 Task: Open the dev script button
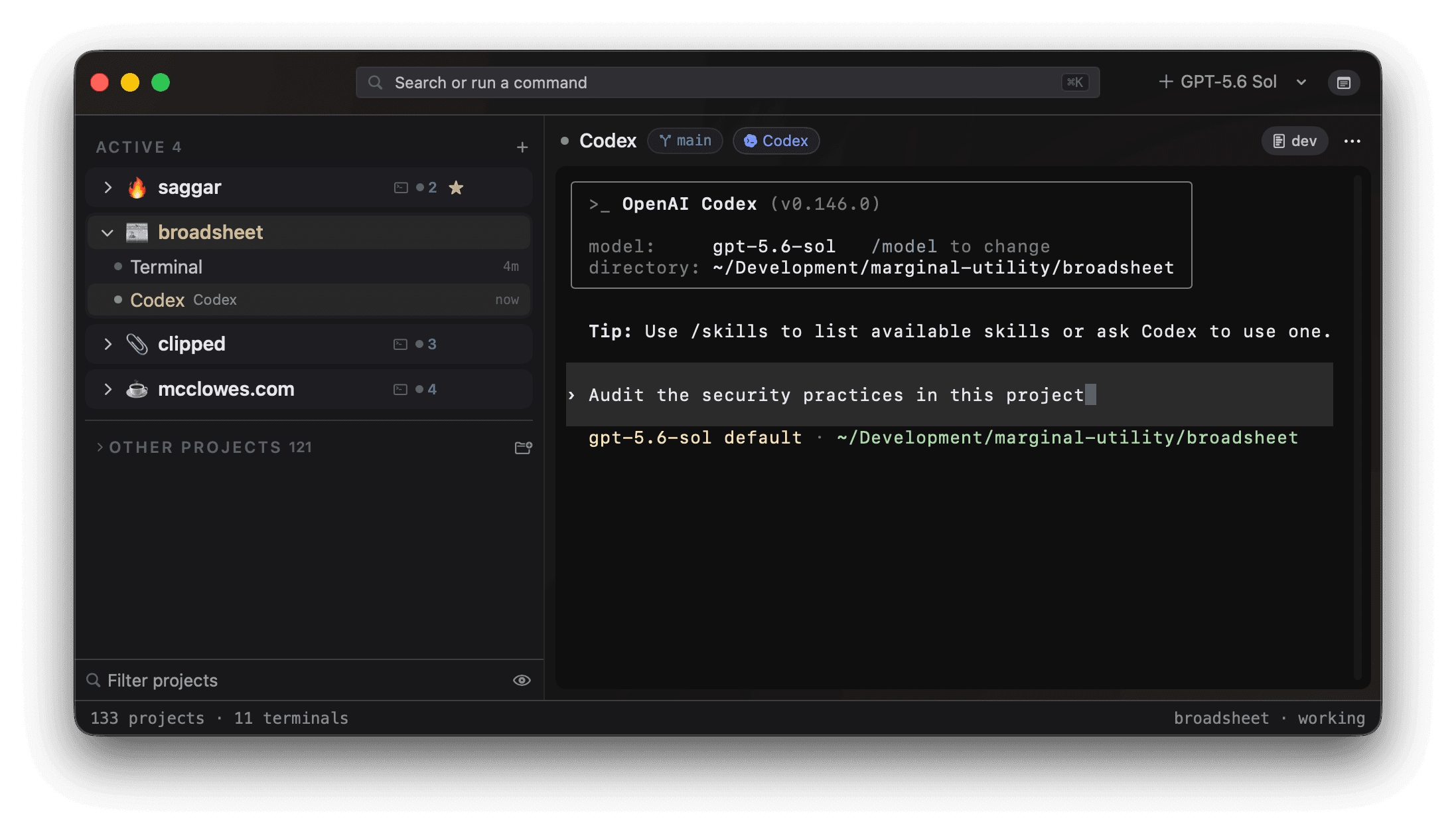[1295, 141]
